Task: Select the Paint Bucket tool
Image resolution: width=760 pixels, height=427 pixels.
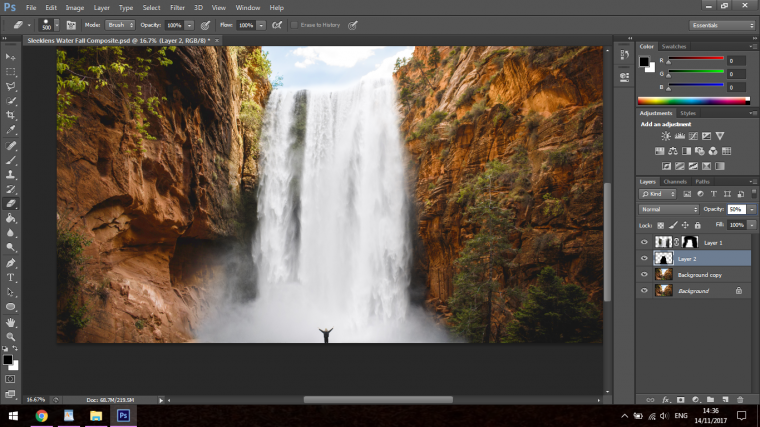Action: pyautogui.click(x=10, y=218)
